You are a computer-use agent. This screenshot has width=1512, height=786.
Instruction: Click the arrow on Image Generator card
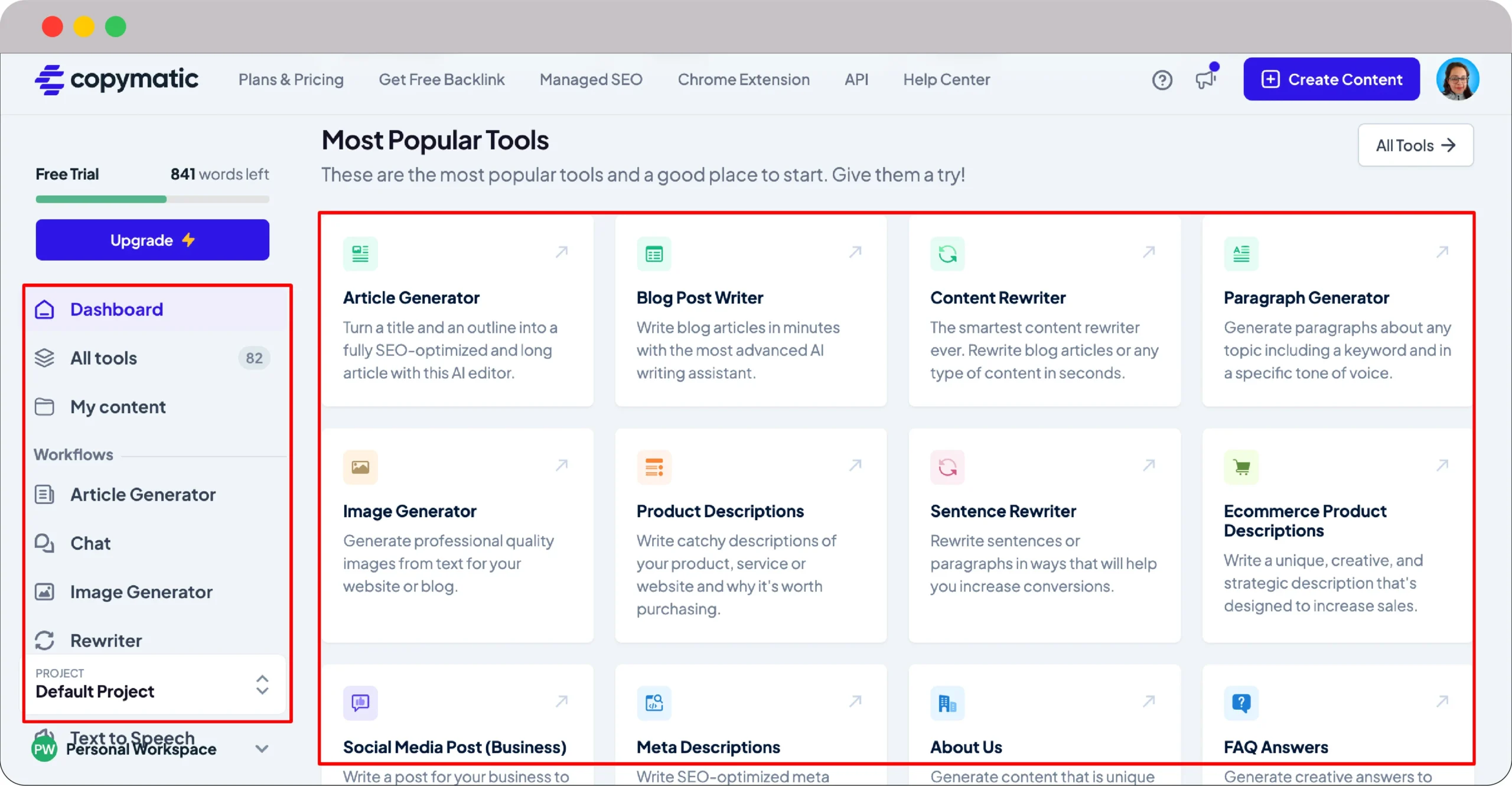[562, 465]
